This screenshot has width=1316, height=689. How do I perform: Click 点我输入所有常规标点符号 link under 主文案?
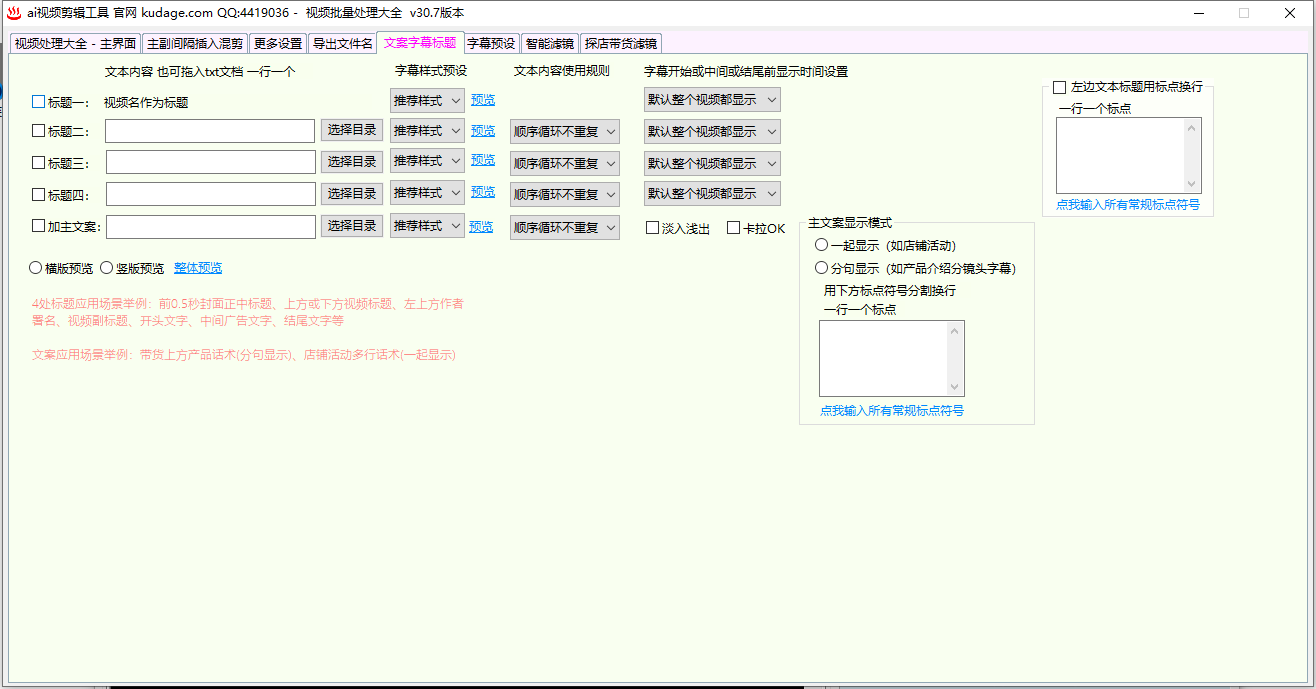point(892,411)
